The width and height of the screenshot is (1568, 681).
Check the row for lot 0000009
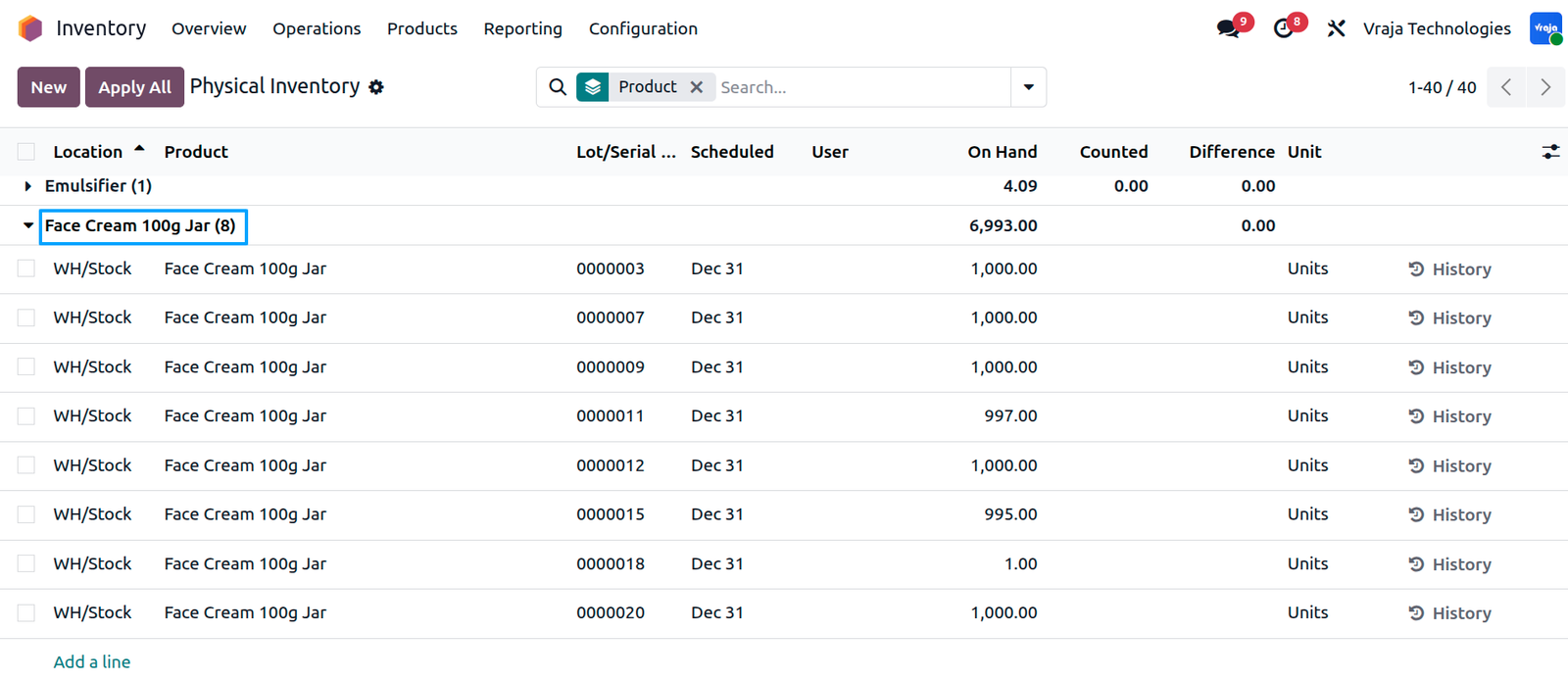pos(26,366)
